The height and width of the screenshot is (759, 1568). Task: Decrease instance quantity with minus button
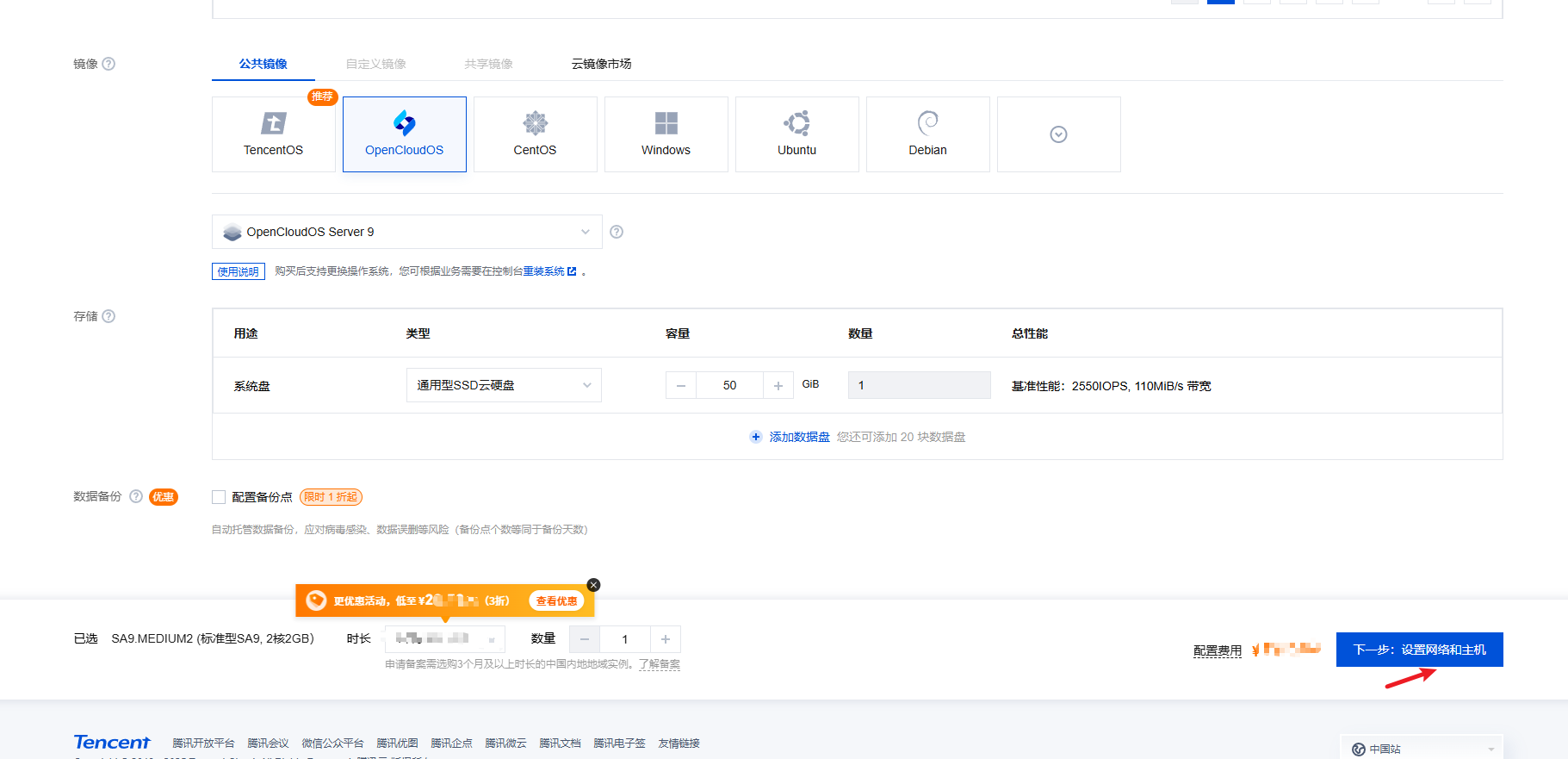click(585, 639)
